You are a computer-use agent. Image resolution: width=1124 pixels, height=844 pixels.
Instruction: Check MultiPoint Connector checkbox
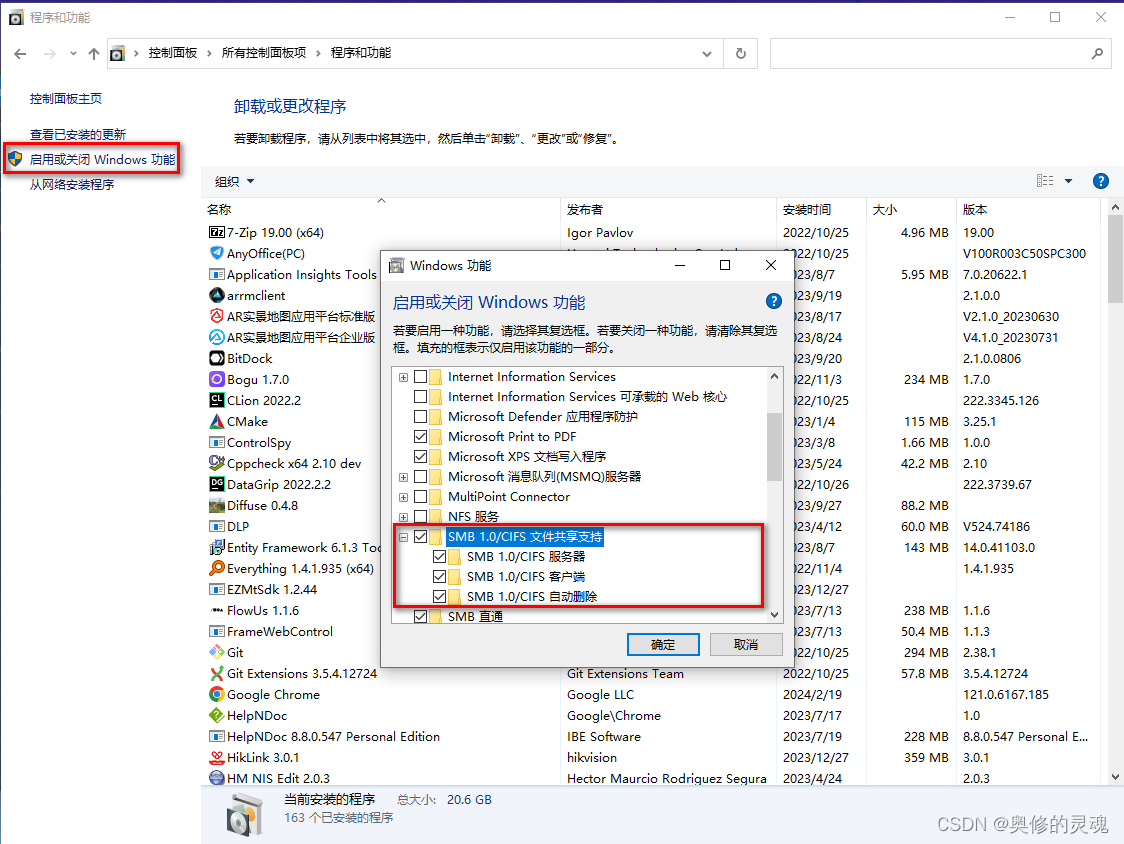click(x=421, y=496)
